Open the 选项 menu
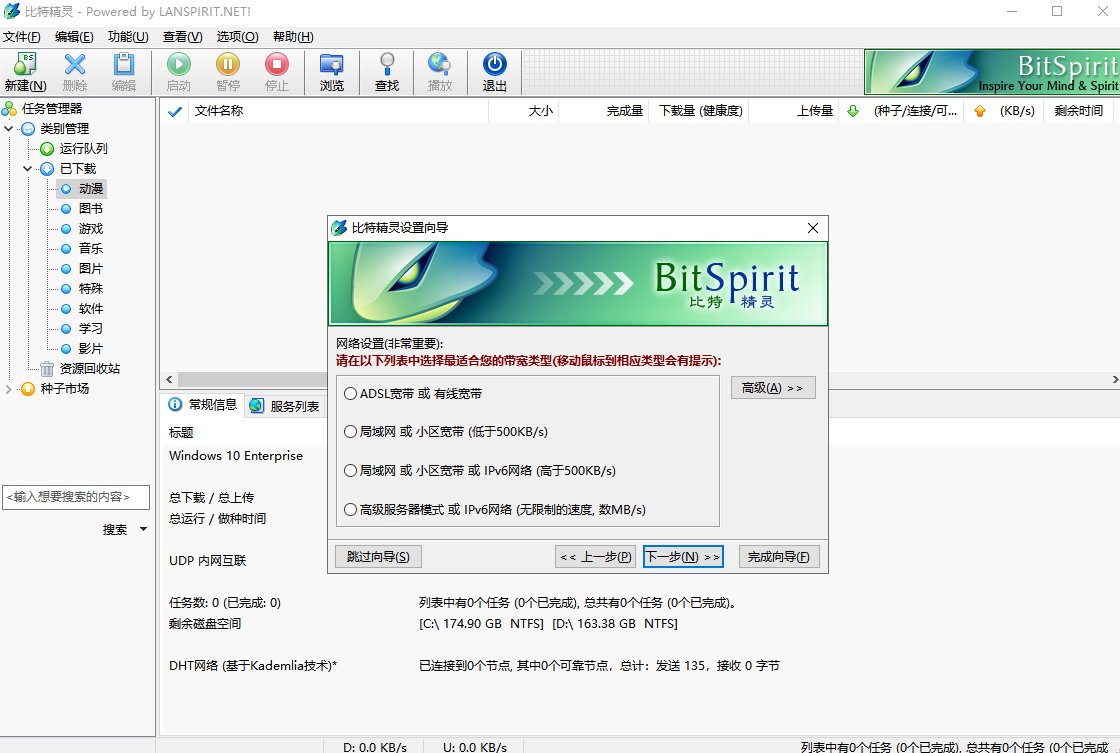1120x753 pixels. (236, 35)
